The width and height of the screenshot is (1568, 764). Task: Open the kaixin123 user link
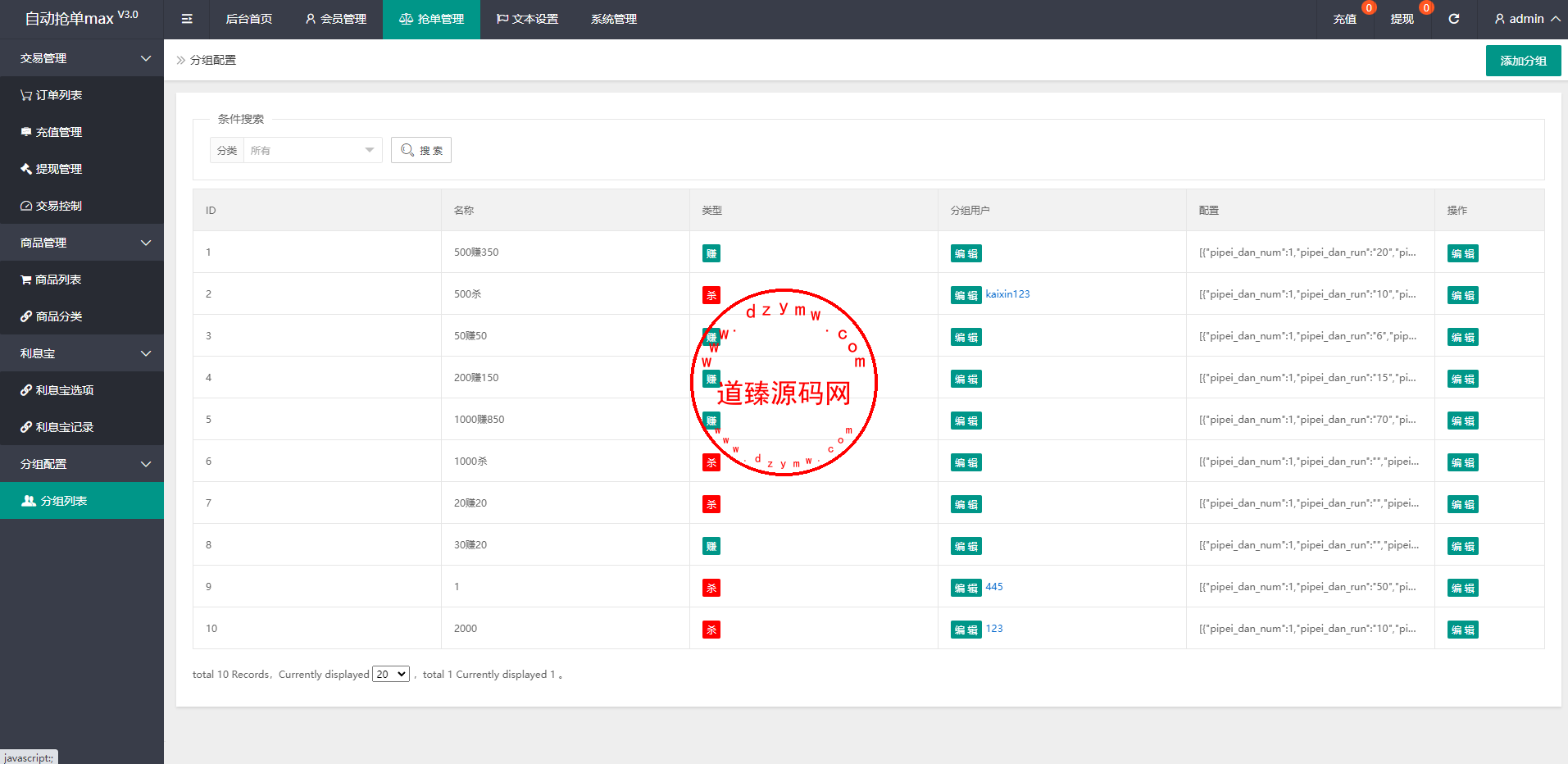(x=1007, y=293)
